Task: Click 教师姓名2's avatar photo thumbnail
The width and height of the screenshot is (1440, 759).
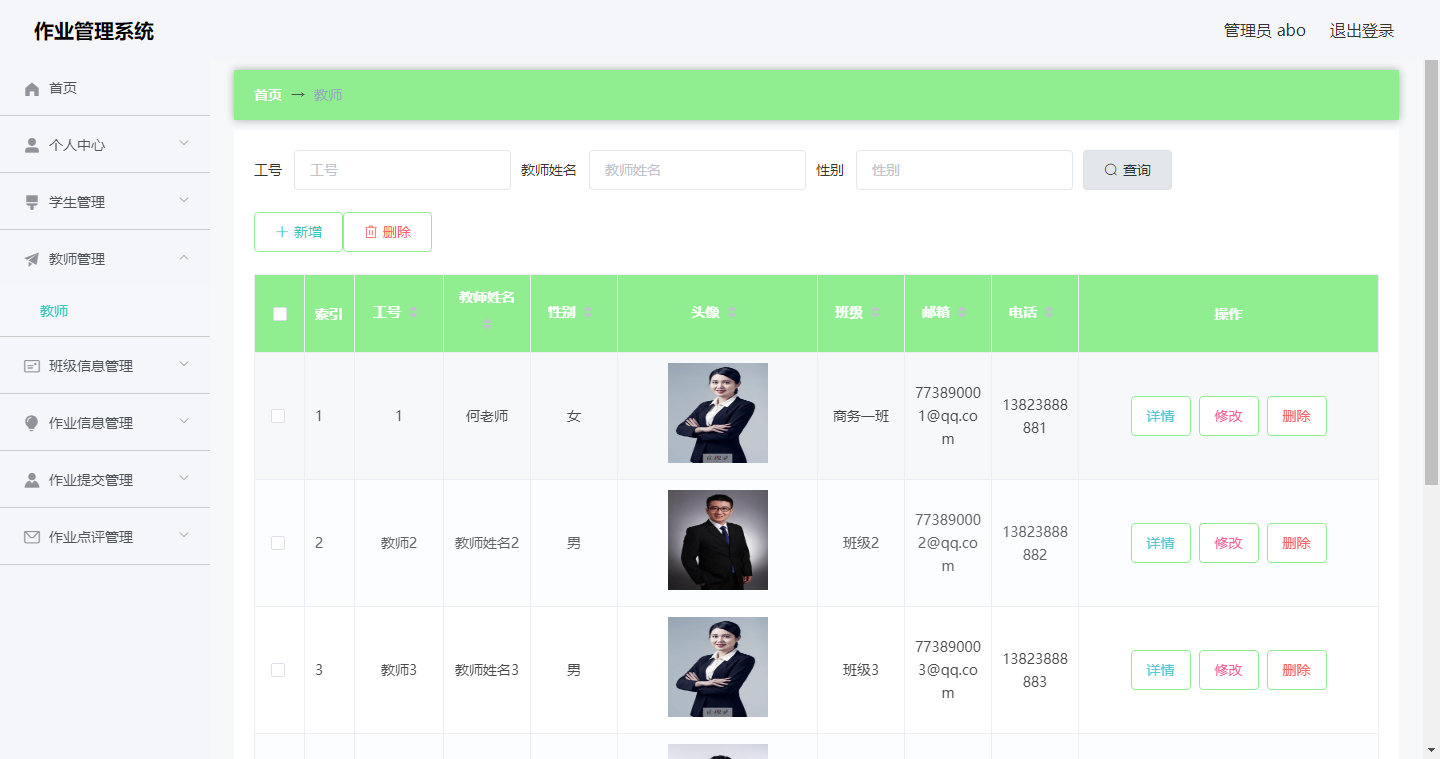Action: (x=718, y=540)
